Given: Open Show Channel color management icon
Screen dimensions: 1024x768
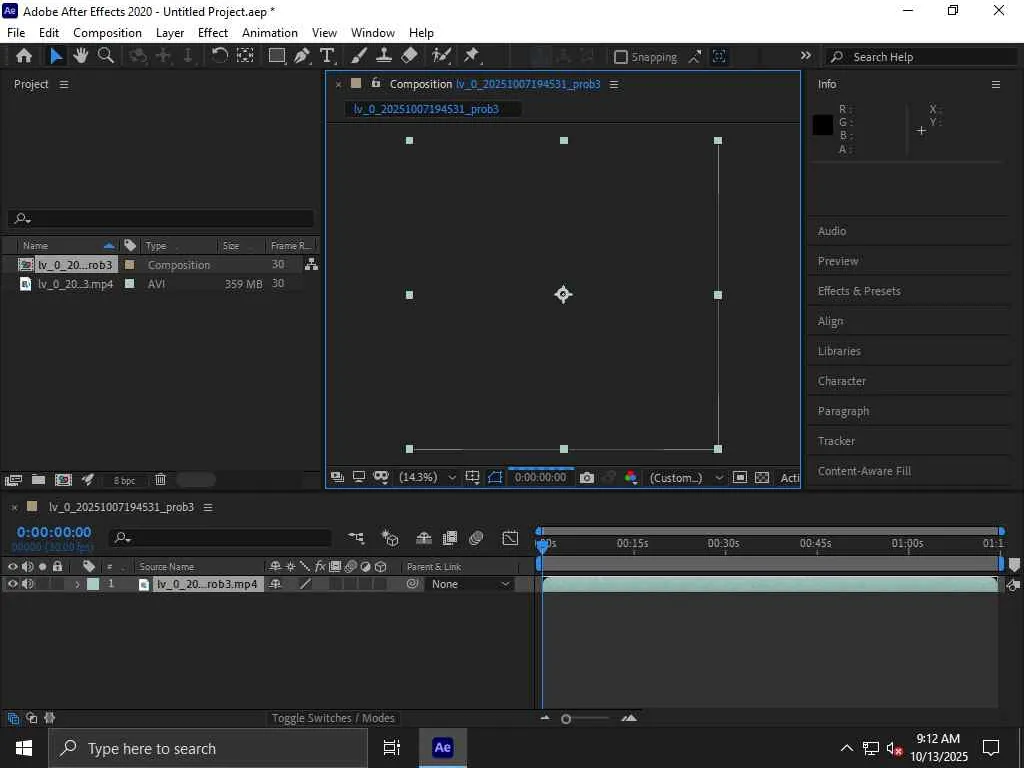Looking at the screenshot, I should 630,477.
